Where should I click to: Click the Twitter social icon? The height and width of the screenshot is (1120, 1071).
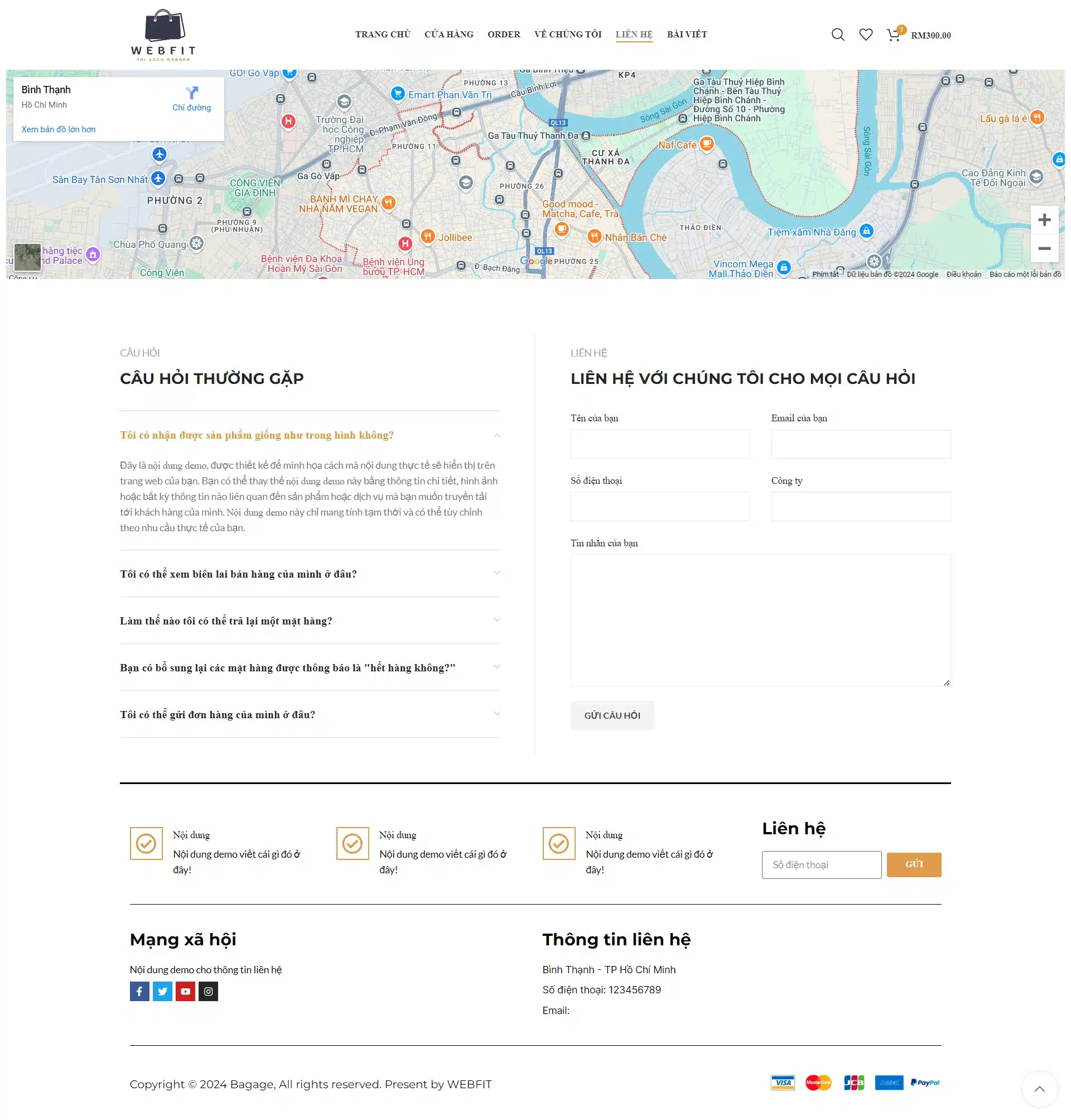[x=162, y=991]
